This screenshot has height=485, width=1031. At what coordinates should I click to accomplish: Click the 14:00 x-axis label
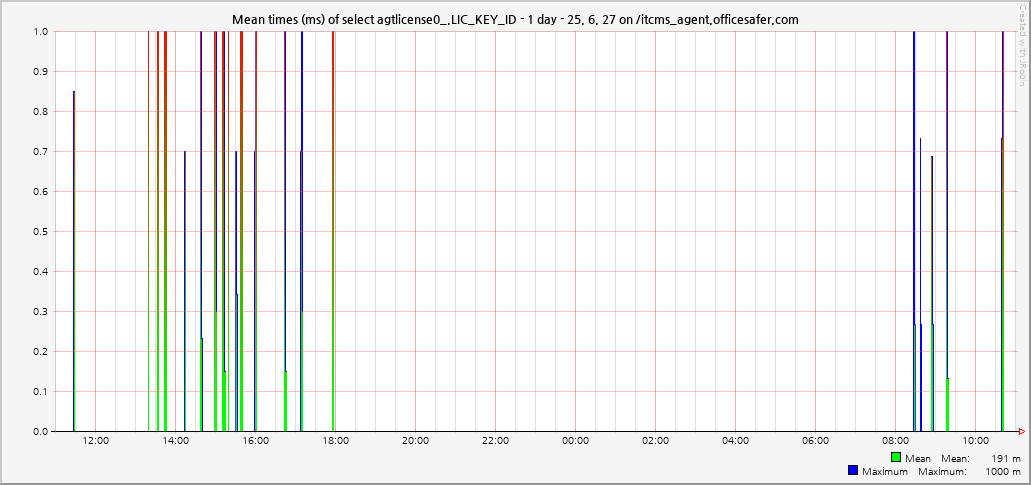176,441
